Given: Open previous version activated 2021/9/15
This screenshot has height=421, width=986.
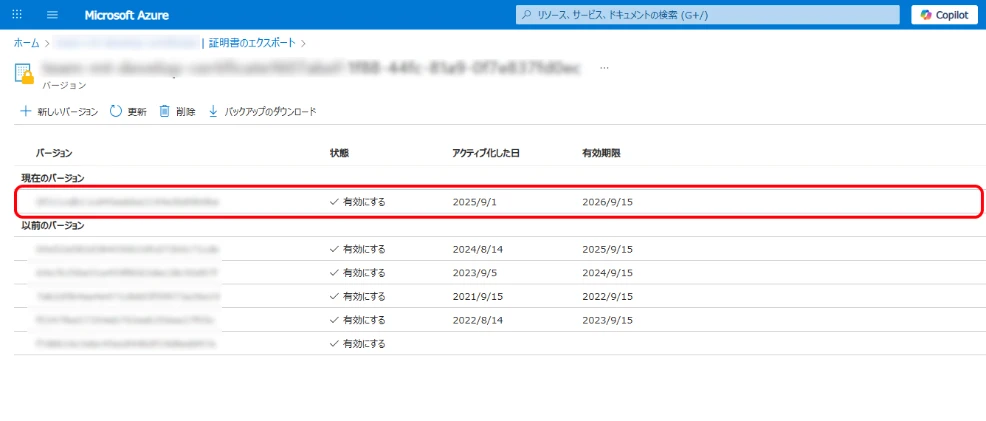Looking at the screenshot, I should click(127, 296).
